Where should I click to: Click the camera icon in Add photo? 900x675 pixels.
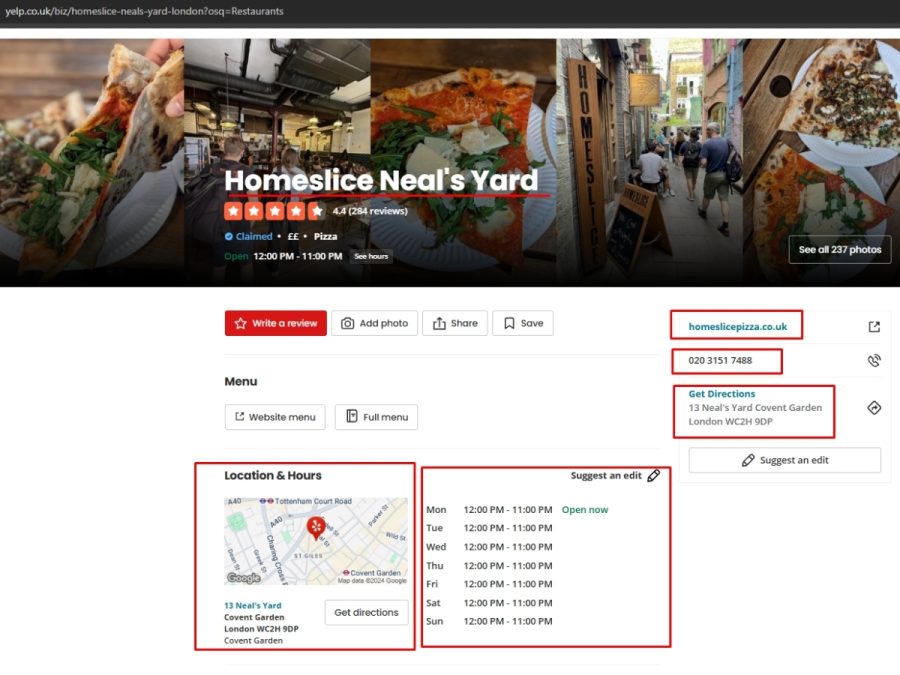[x=347, y=323]
